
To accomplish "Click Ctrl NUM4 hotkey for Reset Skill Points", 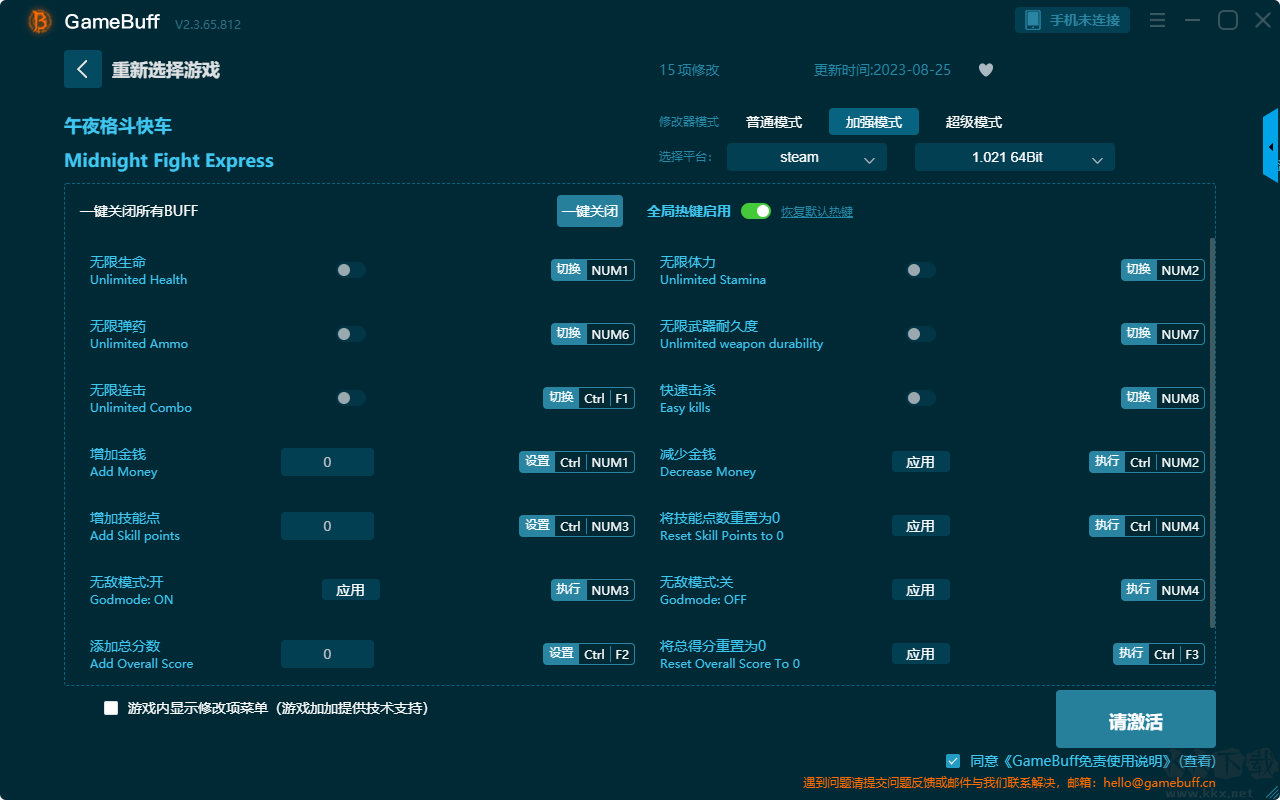I will coord(1147,526).
